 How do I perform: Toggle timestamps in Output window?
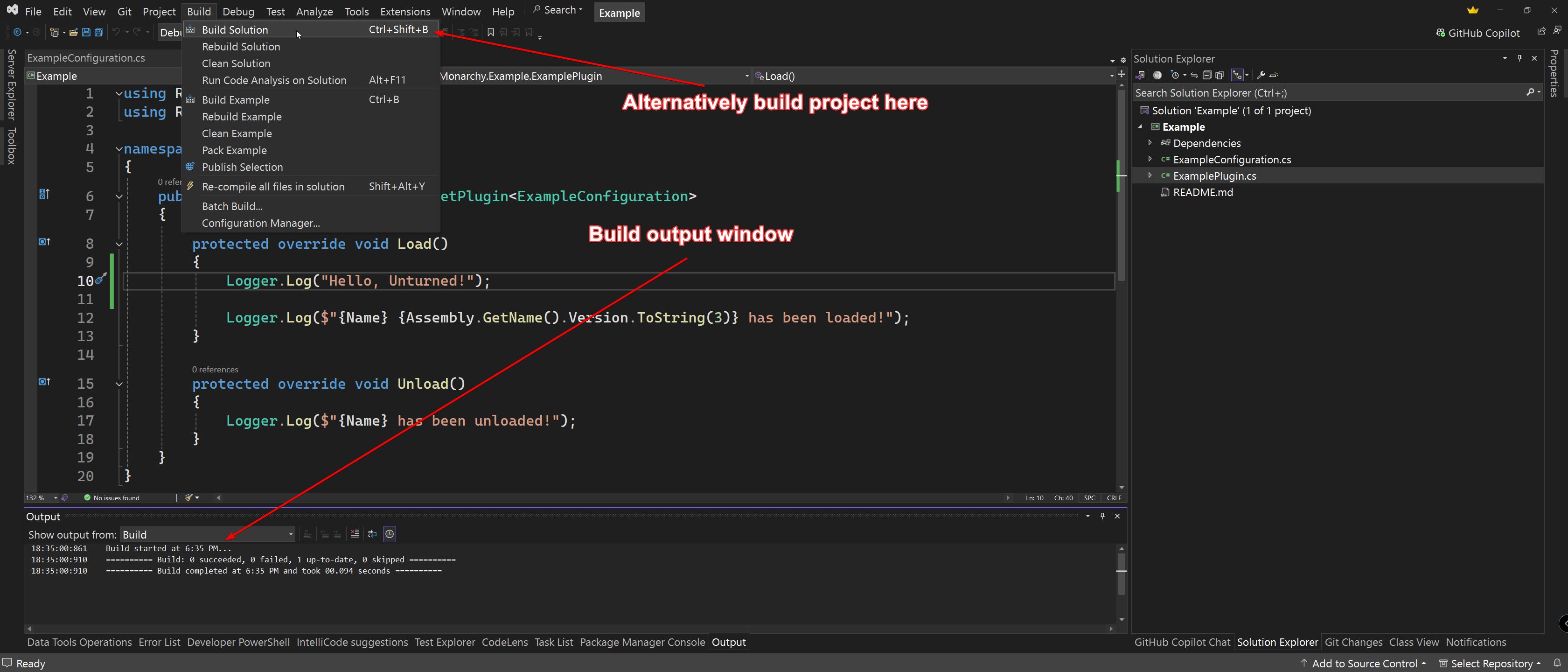coord(390,534)
